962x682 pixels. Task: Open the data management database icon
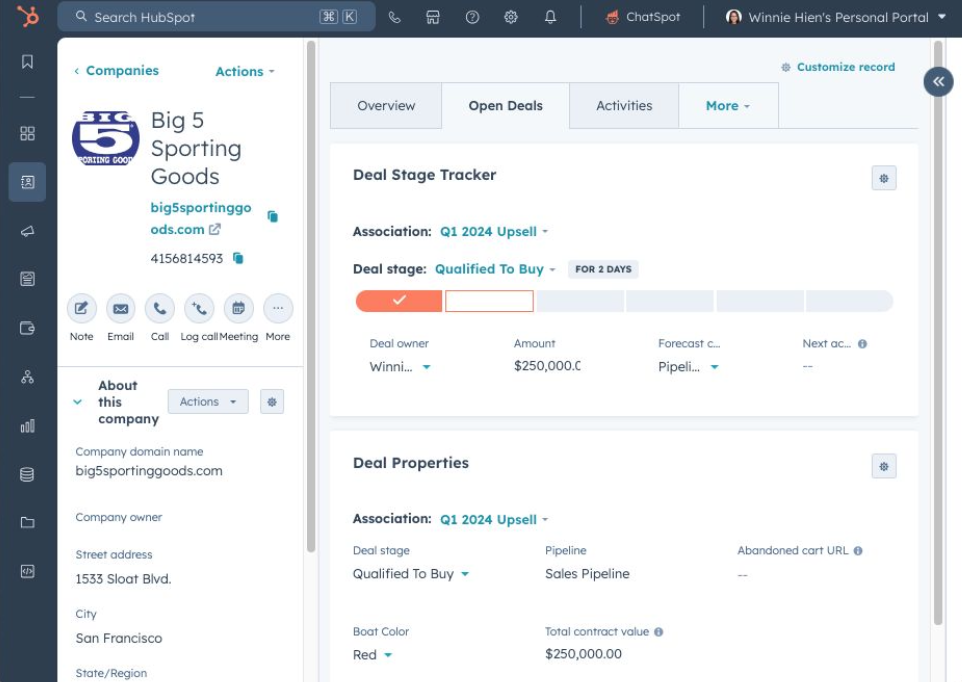click(27, 474)
